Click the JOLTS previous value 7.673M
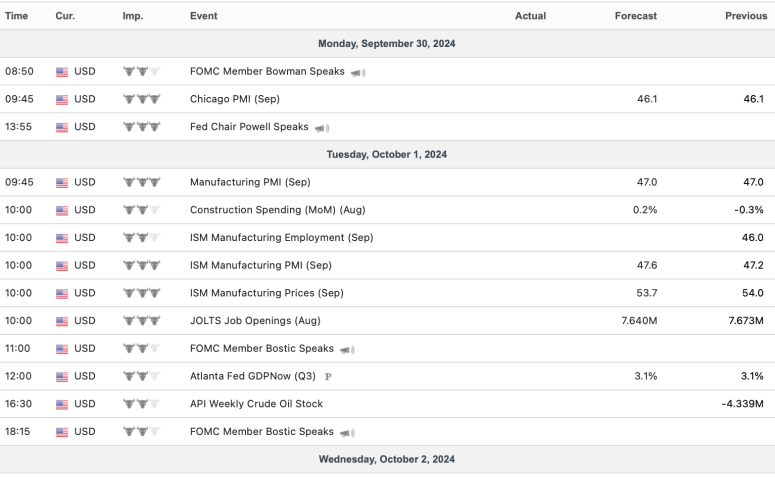 (746, 320)
